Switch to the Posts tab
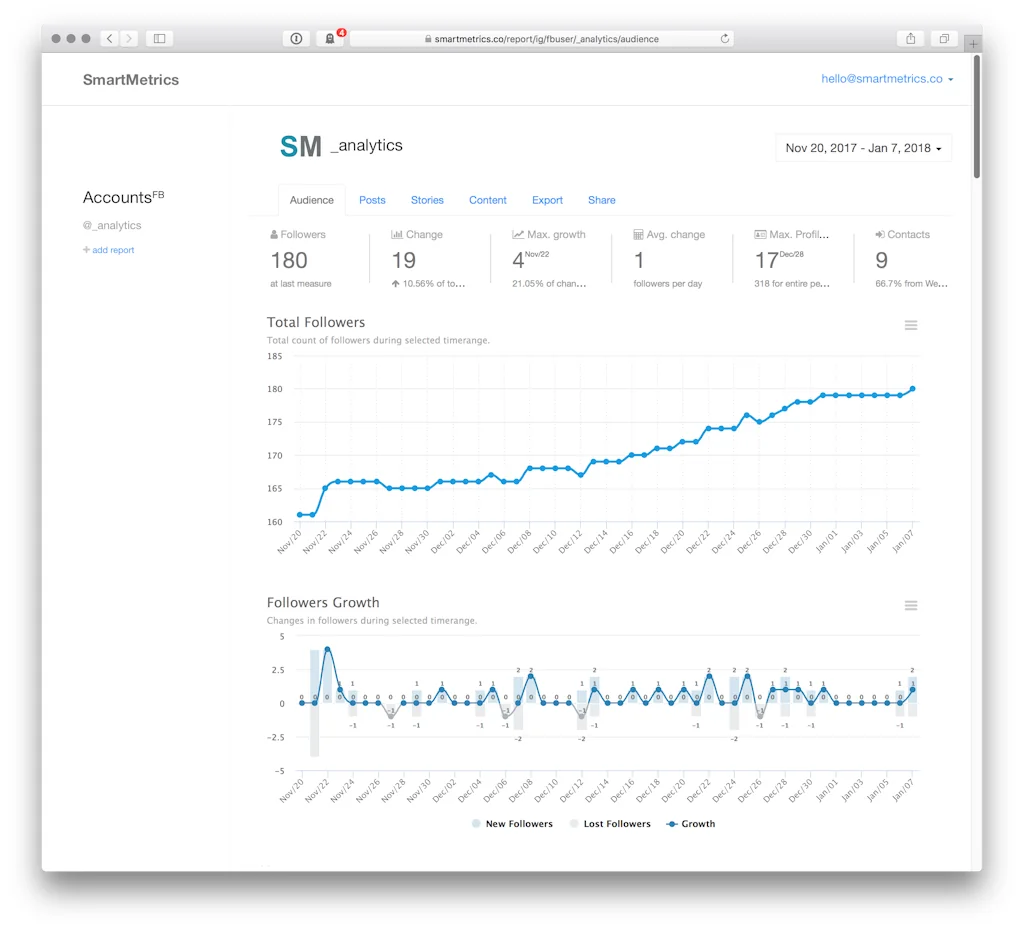This screenshot has width=1024, height=931. [x=372, y=200]
